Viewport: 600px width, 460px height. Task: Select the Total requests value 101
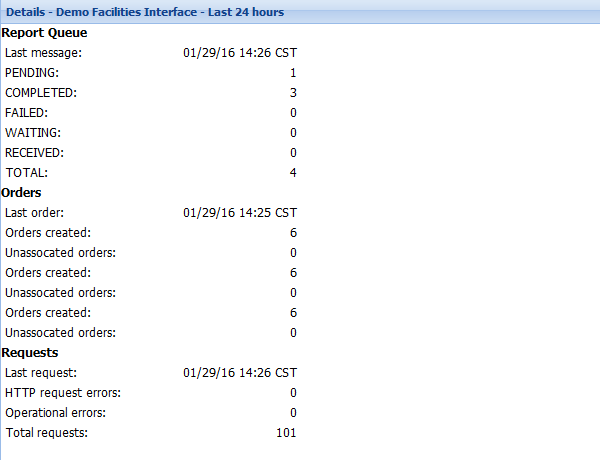click(286, 433)
